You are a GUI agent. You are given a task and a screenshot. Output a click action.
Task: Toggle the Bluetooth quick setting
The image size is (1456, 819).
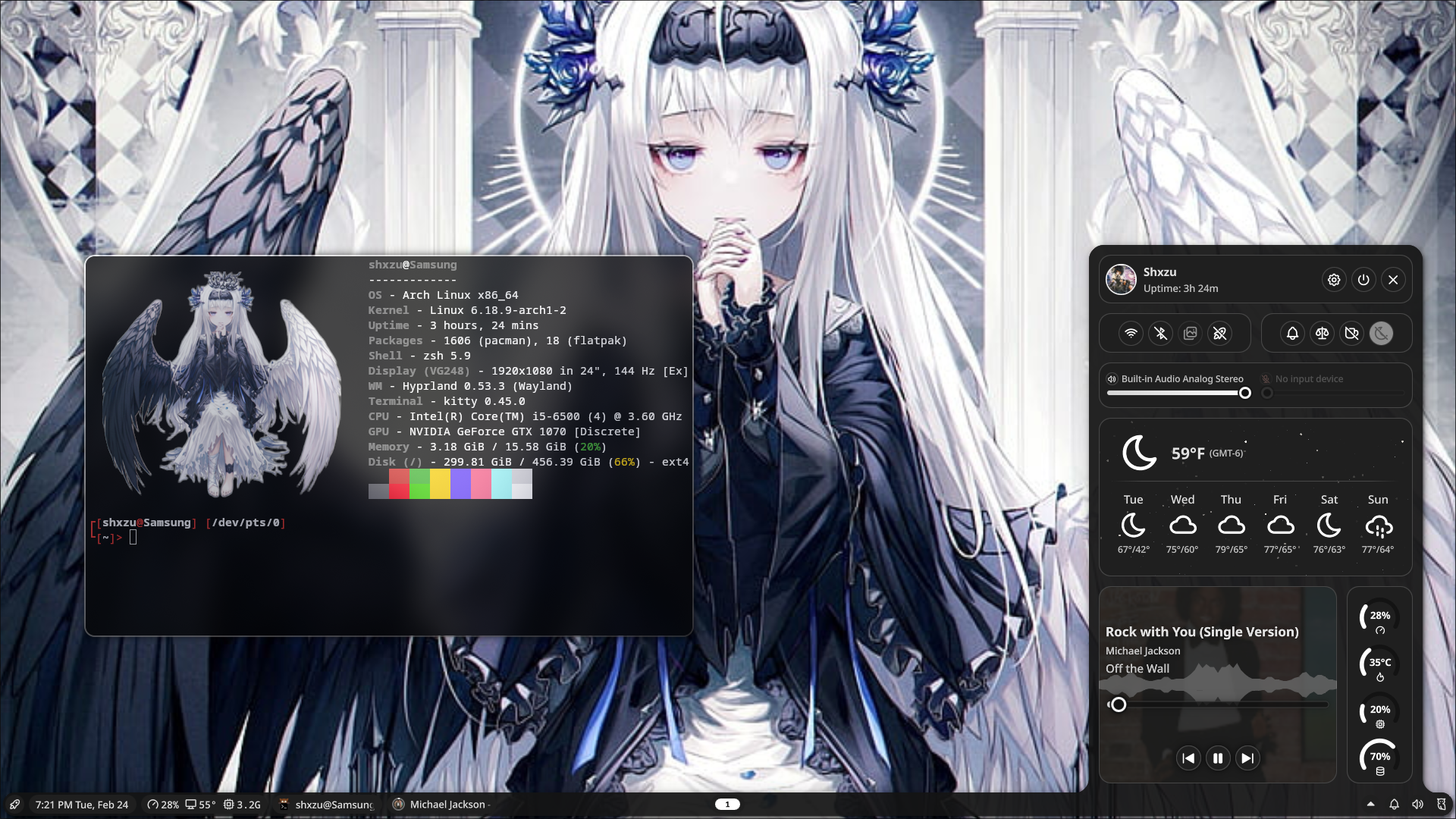click(1160, 334)
